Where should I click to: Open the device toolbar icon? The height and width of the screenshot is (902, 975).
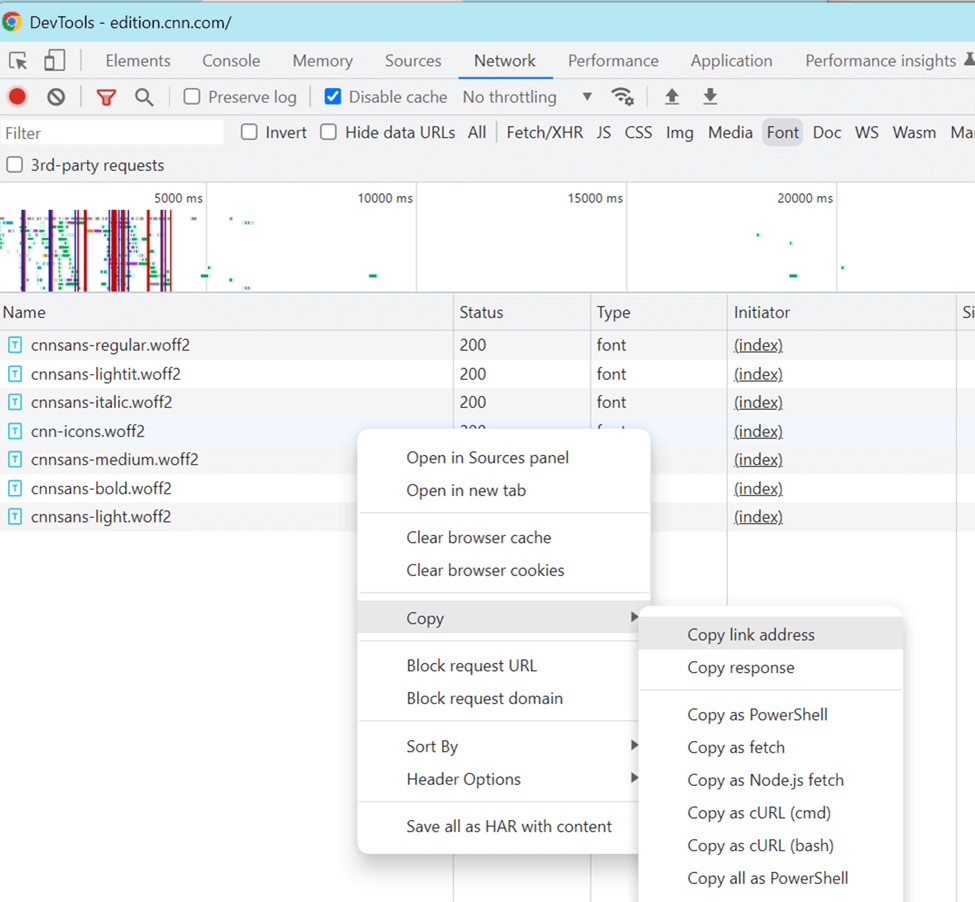(x=54, y=60)
